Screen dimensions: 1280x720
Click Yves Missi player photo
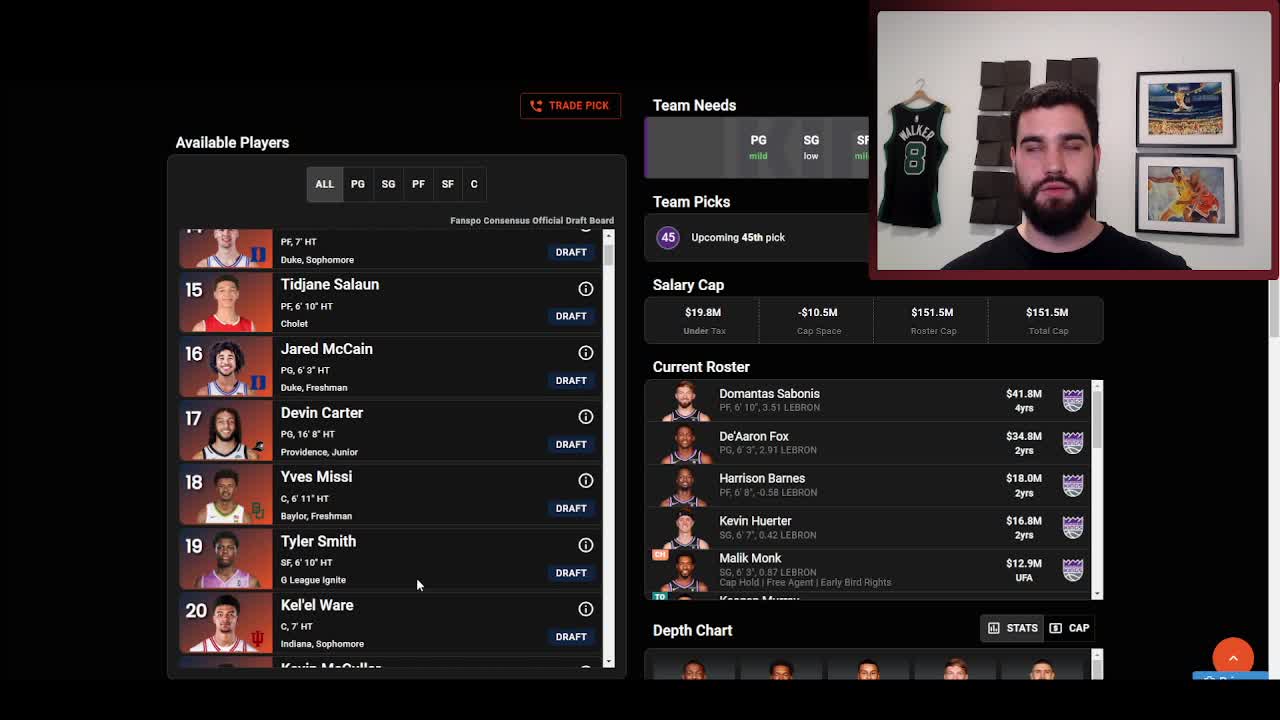tap(226, 494)
